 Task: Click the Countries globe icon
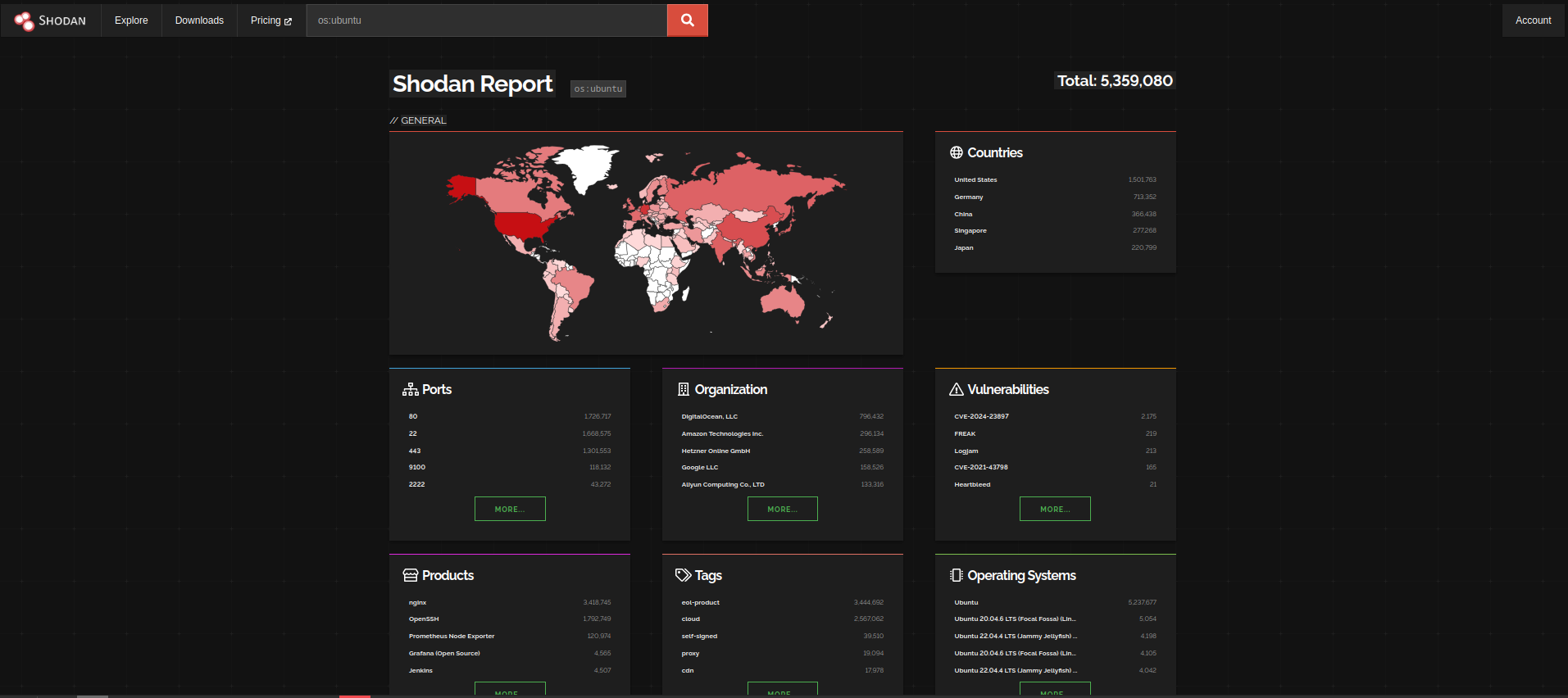point(957,152)
